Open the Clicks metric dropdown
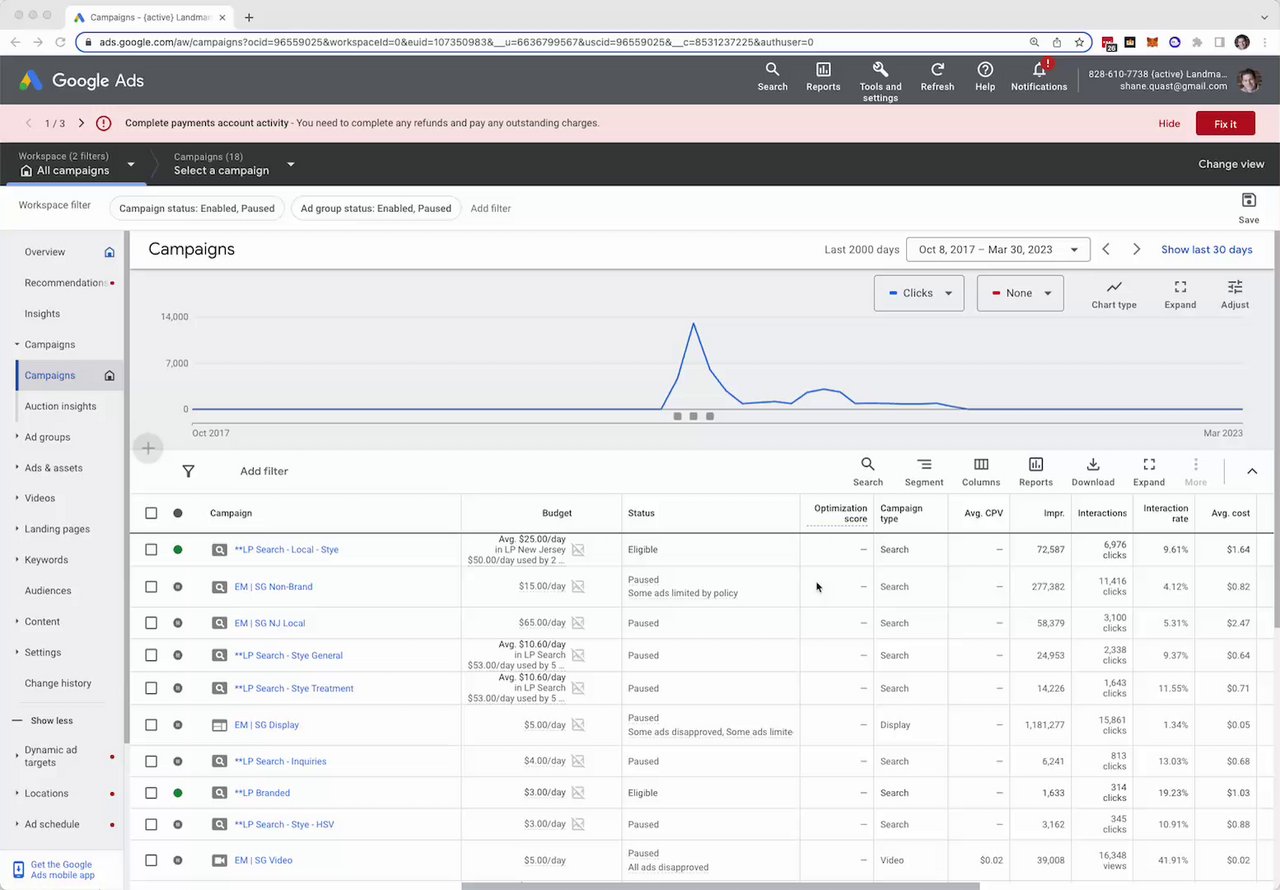 click(919, 293)
